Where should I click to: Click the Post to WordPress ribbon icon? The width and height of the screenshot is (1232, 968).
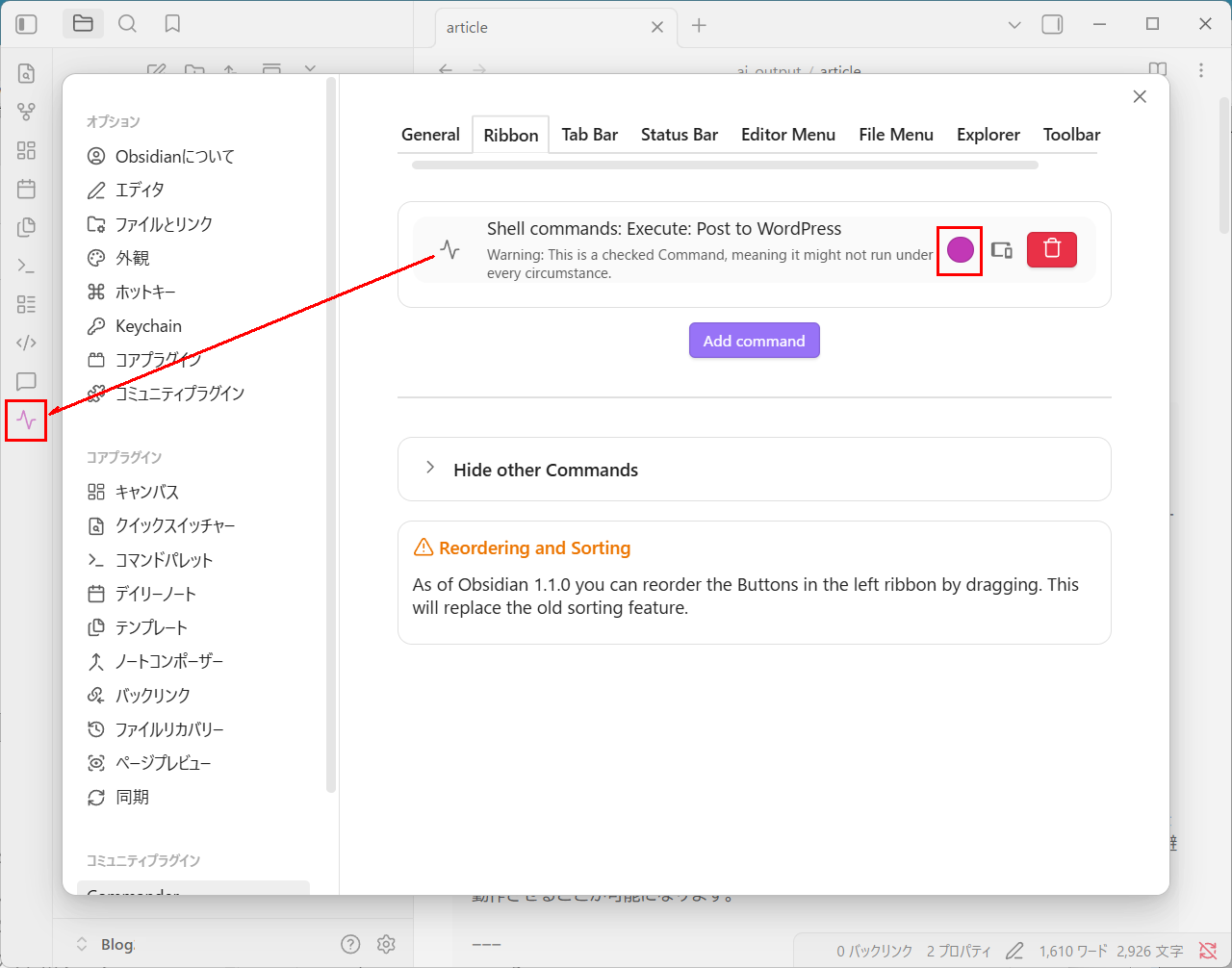click(x=26, y=420)
